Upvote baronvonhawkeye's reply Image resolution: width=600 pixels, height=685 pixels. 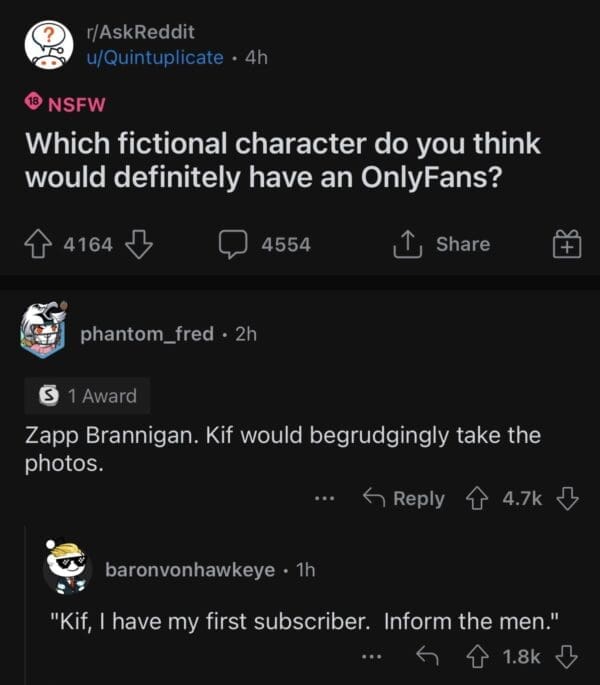pyautogui.click(x=479, y=657)
